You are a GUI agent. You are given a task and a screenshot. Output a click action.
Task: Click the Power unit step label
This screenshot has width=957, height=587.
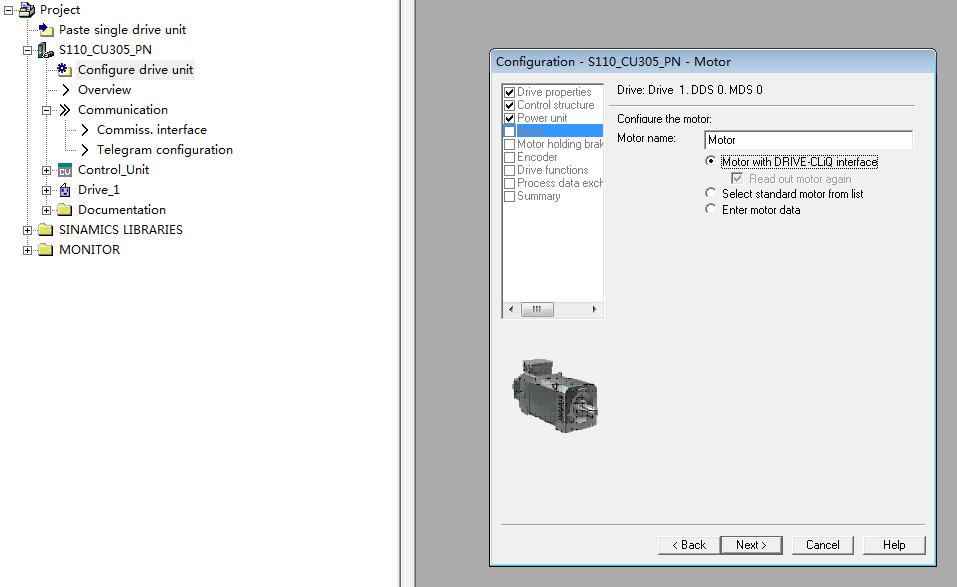pyautogui.click(x=542, y=118)
